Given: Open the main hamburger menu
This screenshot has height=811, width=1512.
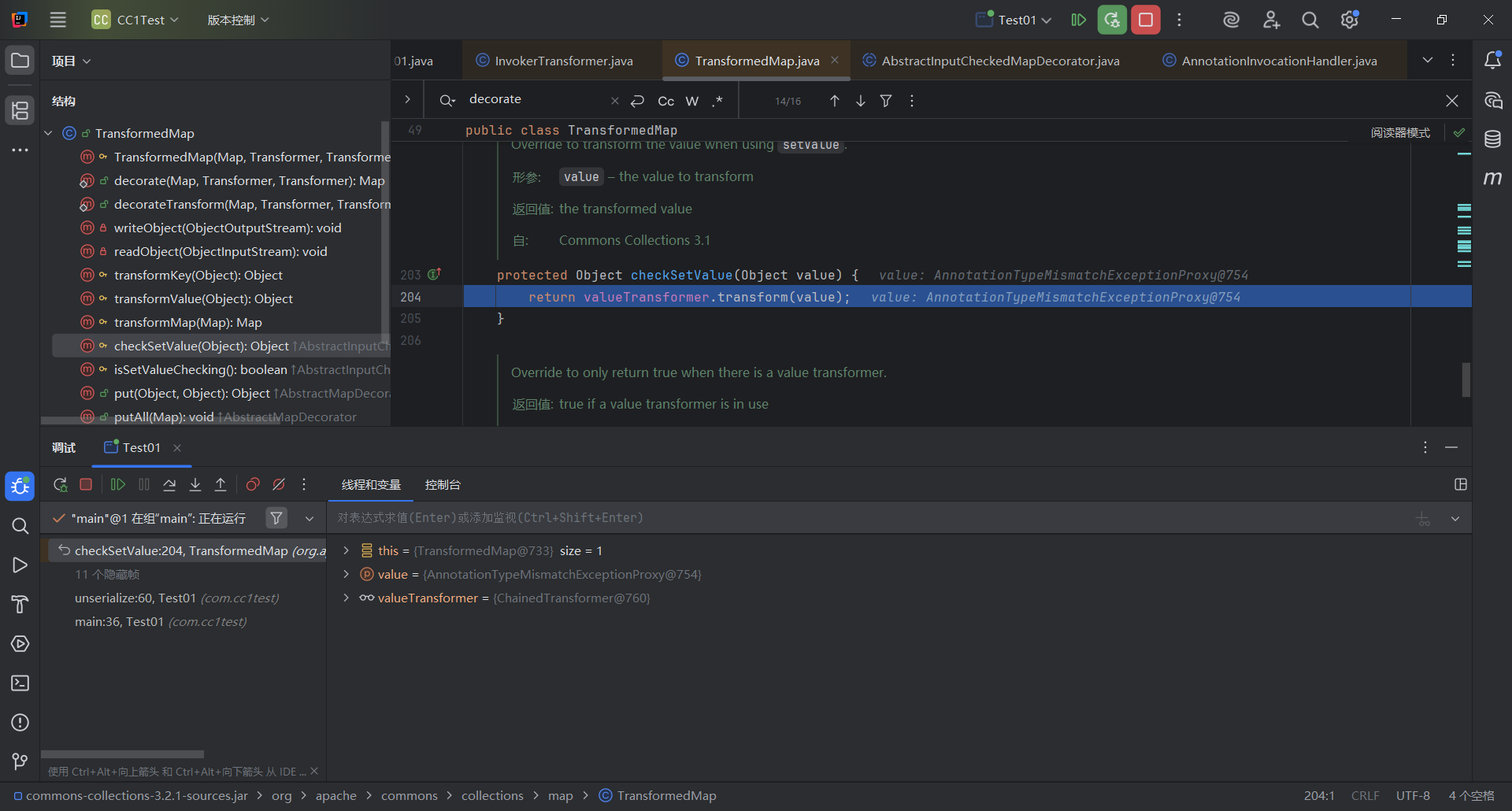Looking at the screenshot, I should 58,20.
